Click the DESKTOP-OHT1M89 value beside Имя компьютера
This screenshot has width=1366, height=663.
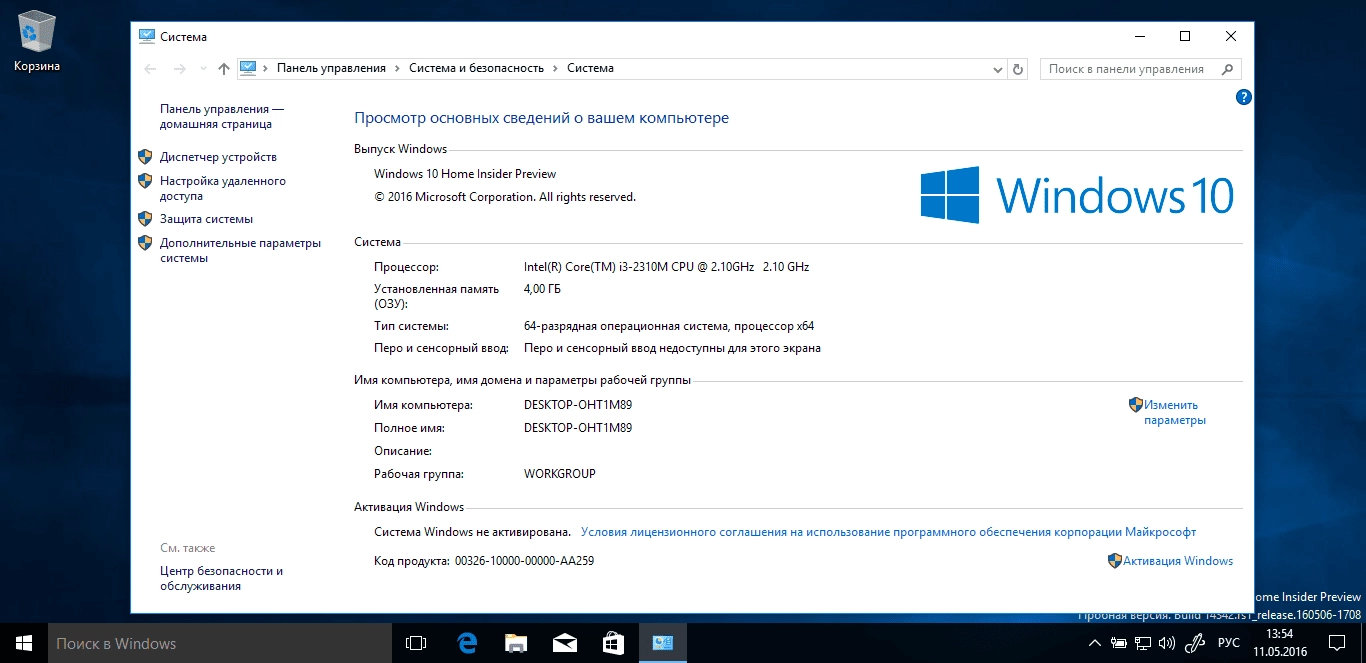578,405
